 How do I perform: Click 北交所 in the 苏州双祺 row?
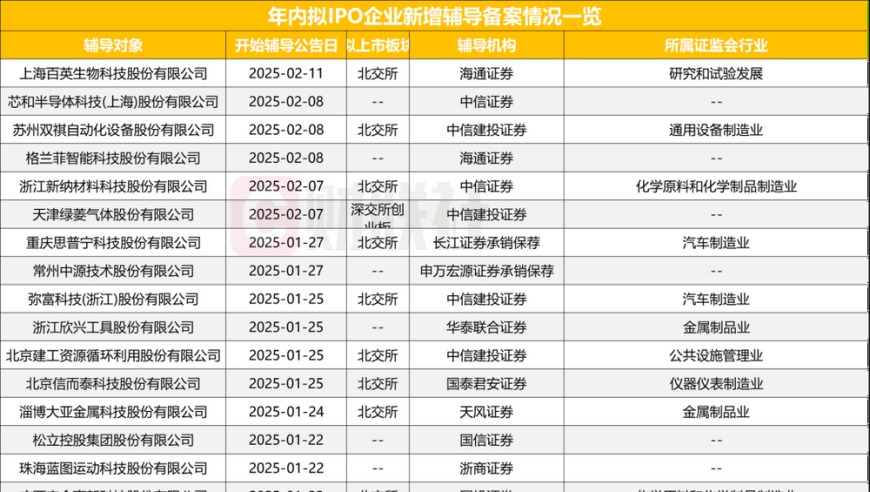pos(378,130)
